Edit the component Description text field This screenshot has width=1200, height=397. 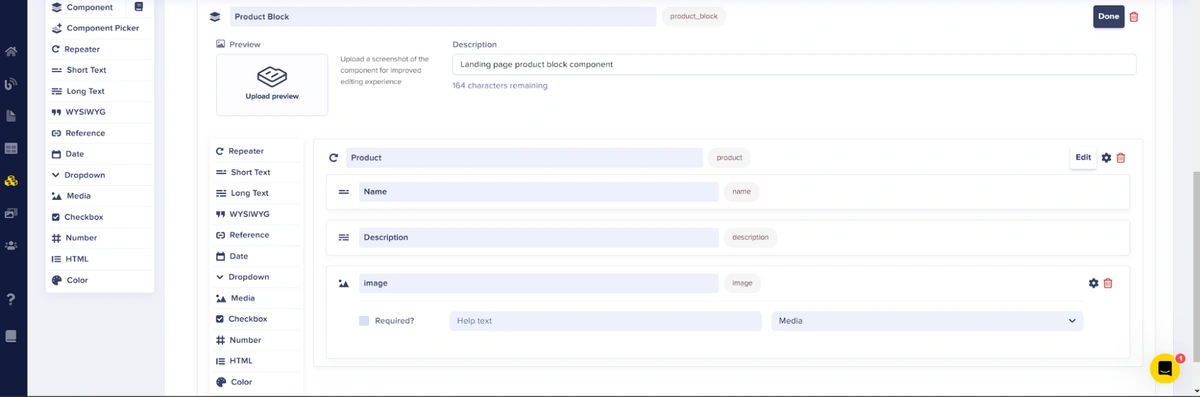tap(794, 64)
